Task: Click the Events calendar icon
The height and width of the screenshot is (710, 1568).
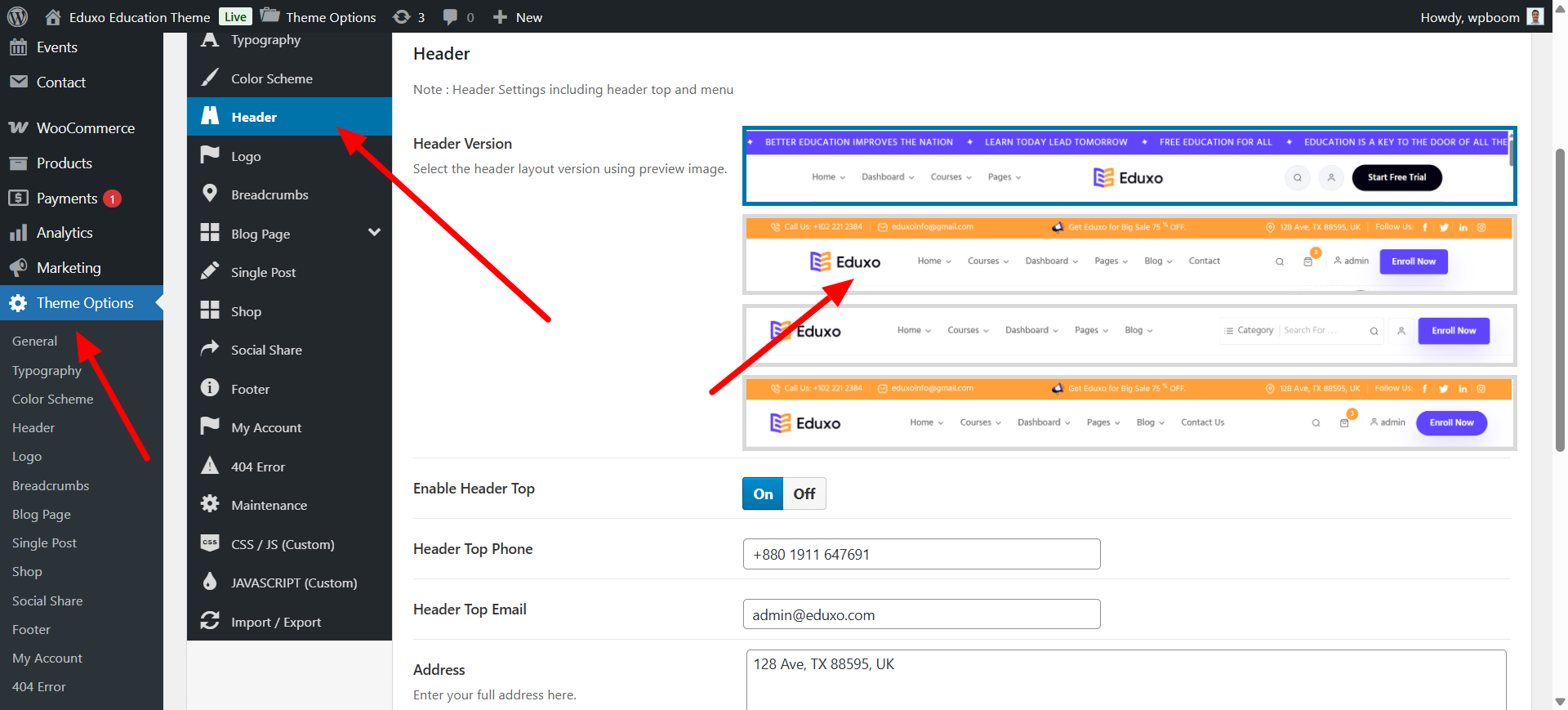Action: pyautogui.click(x=18, y=47)
